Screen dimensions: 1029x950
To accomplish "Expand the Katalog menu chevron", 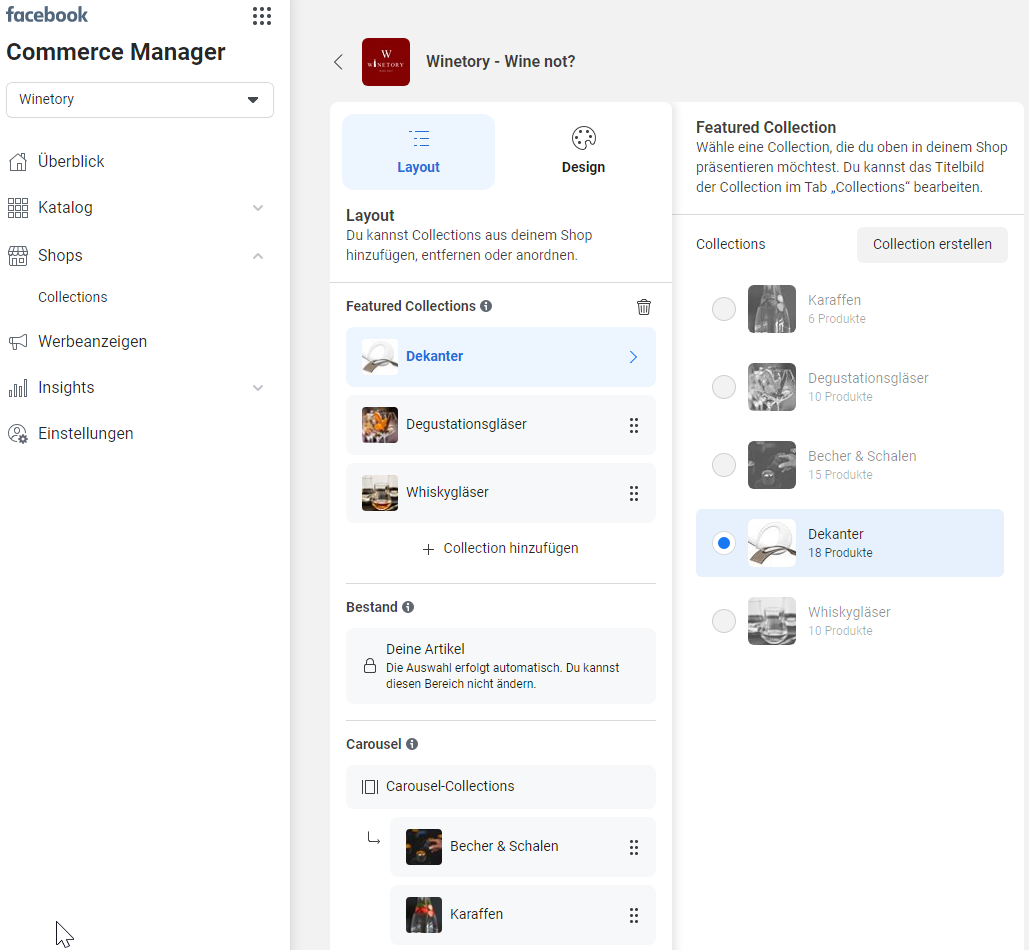I will 258,208.
